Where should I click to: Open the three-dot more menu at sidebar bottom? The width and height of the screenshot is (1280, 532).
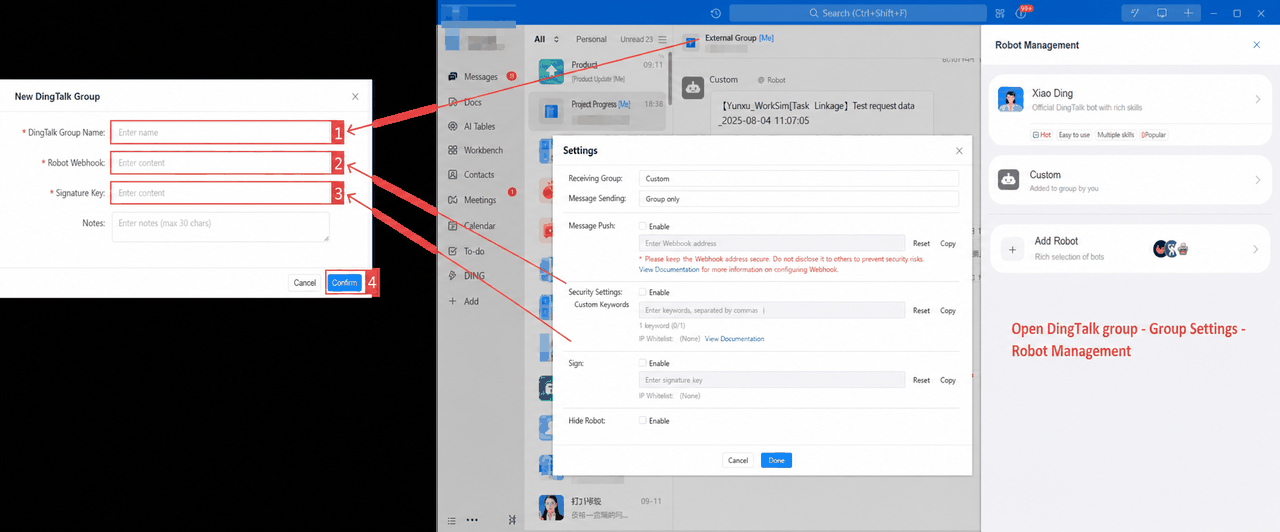[x=472, y=520]
